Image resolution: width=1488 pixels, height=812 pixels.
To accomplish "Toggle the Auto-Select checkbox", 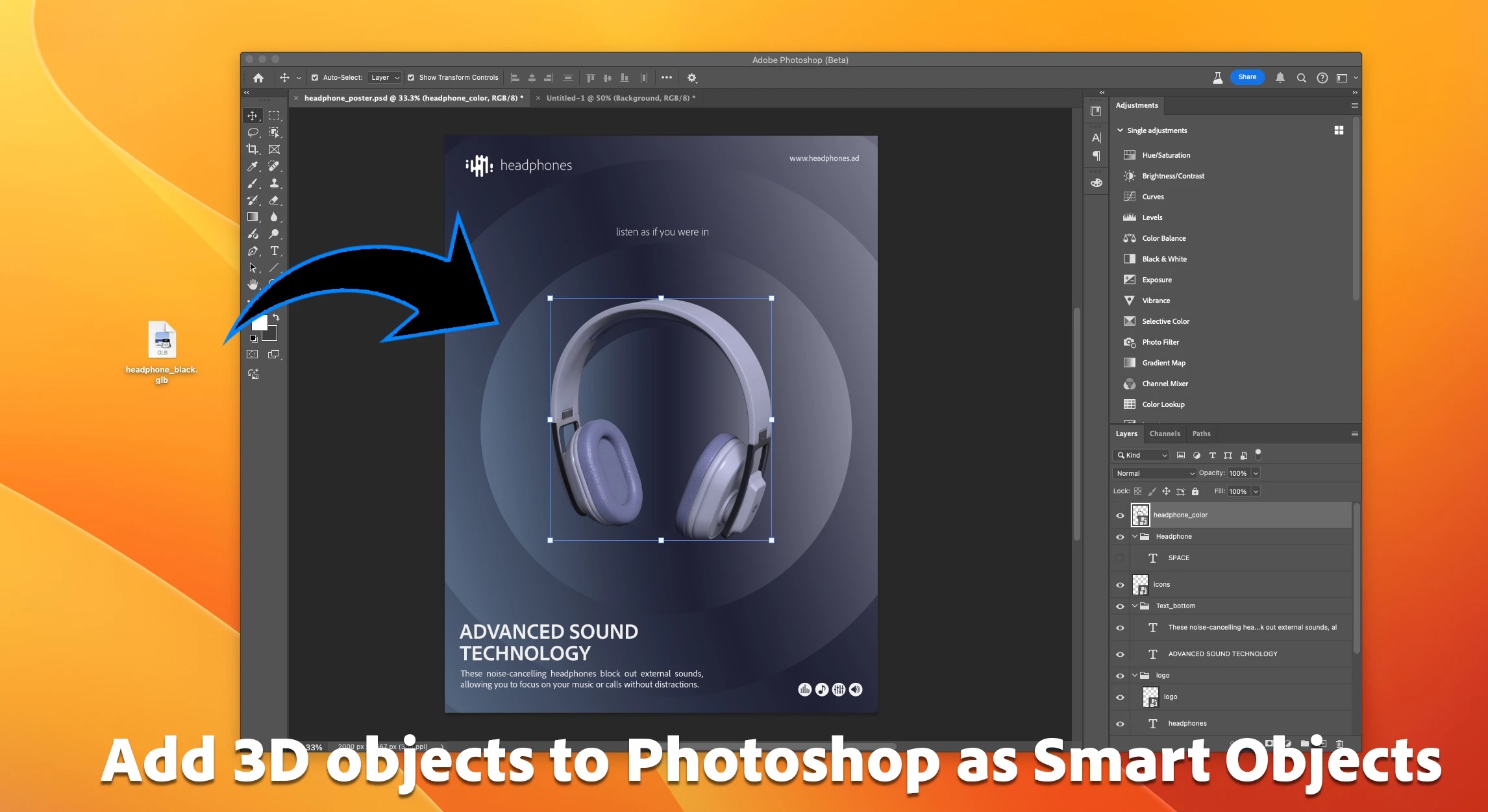I will (x=315, y=78).
